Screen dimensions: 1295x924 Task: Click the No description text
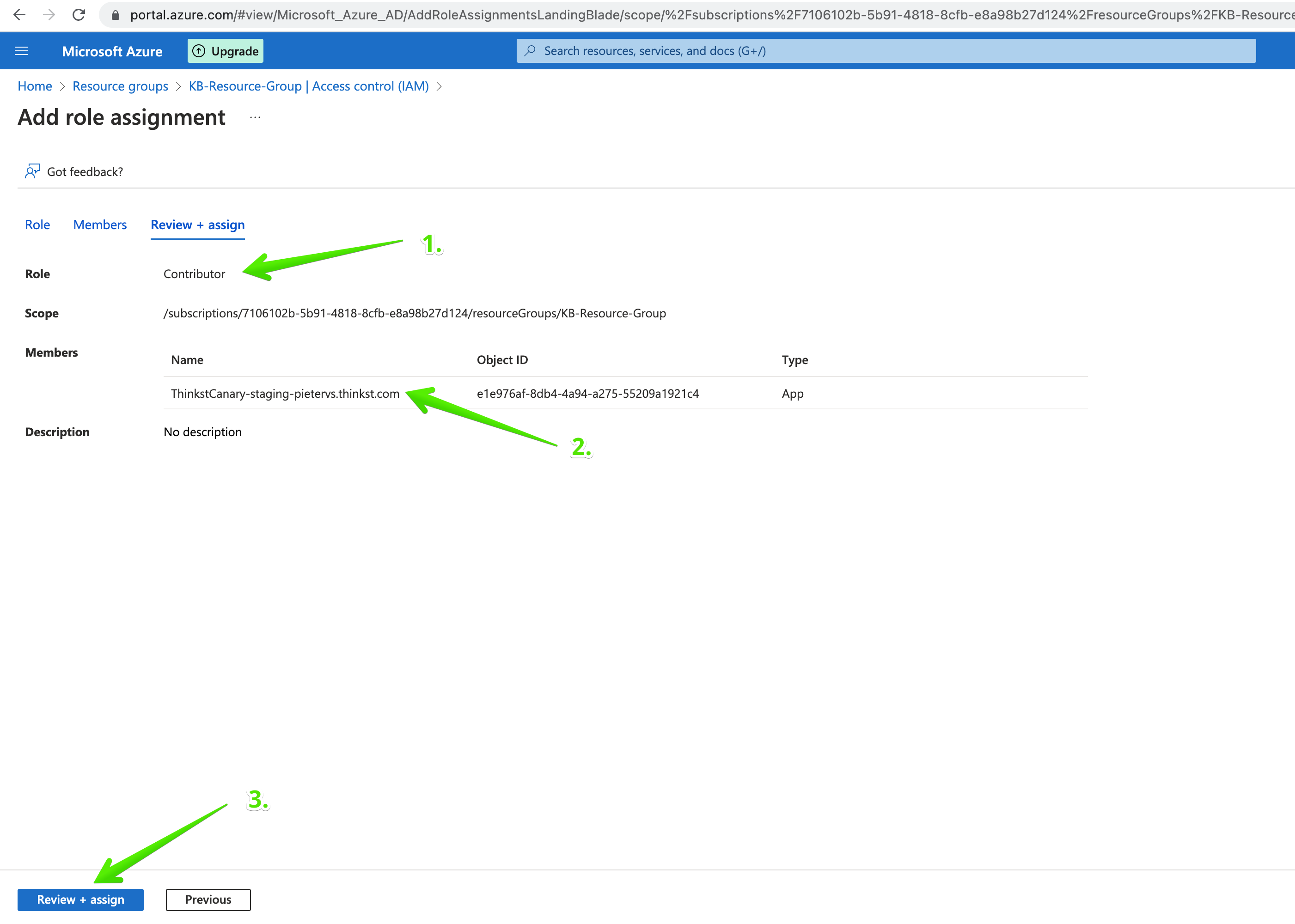(x=202, y=432)
